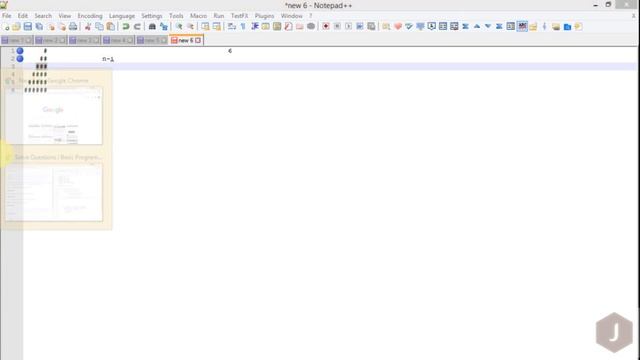Toggle Word wrap toolbar icon
Screen dimensions: 640x360
pyautogui.click(x=232, y=27)
